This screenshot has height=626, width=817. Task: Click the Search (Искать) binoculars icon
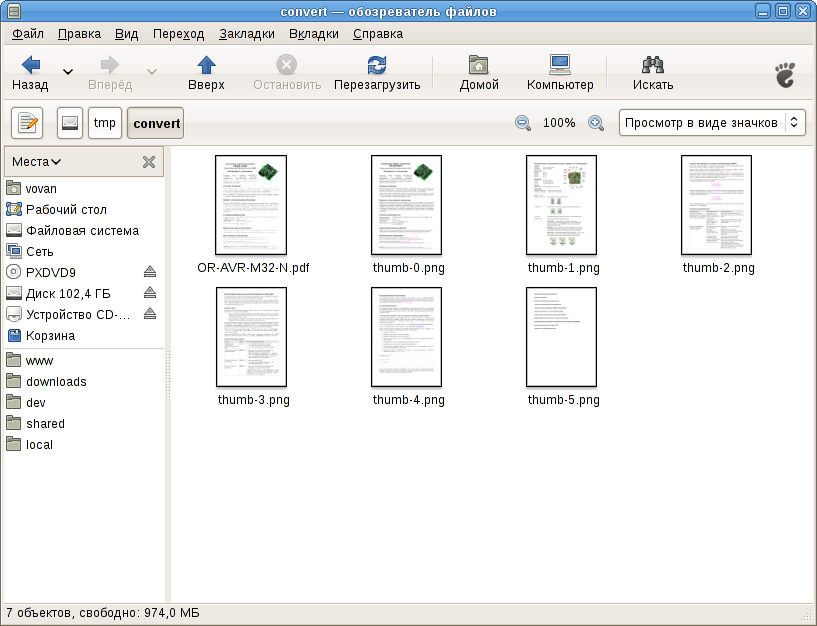653,66
